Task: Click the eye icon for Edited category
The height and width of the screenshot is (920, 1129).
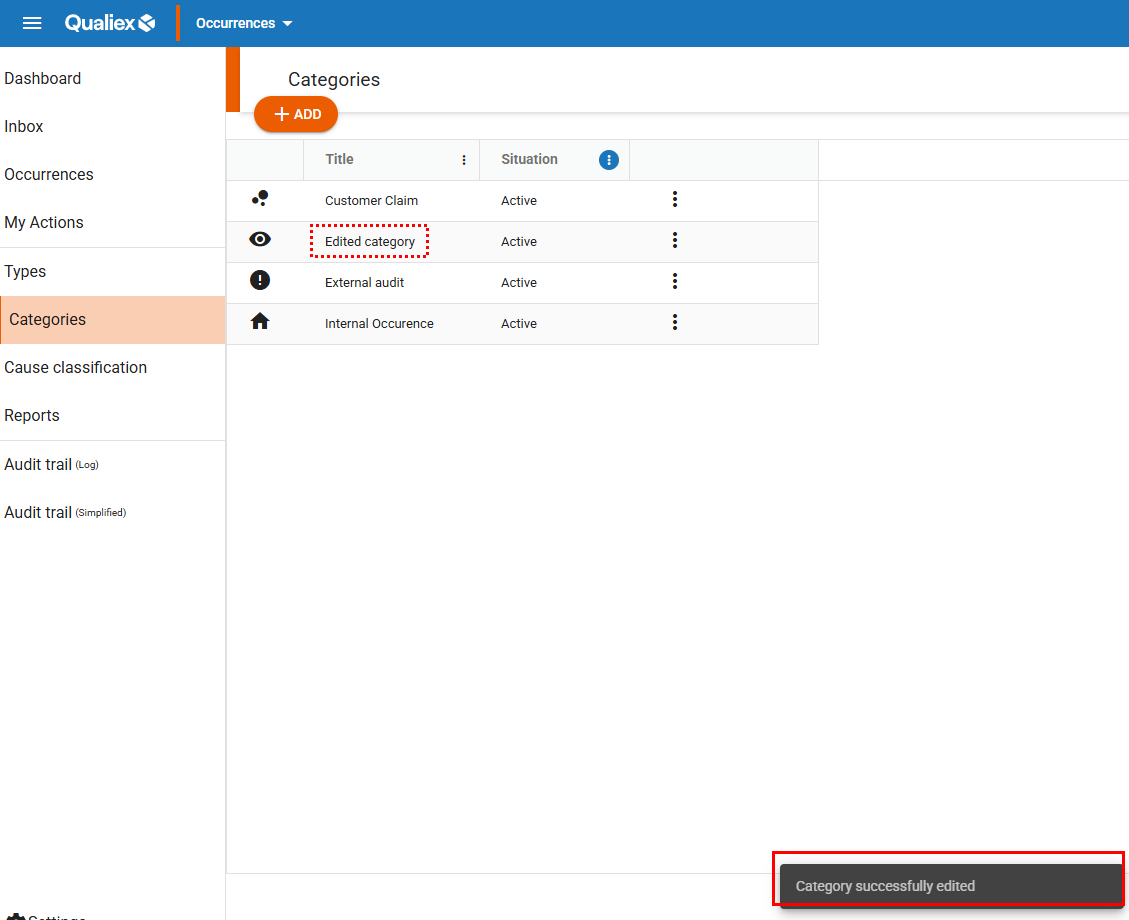Action: click(x=260, y=240)
